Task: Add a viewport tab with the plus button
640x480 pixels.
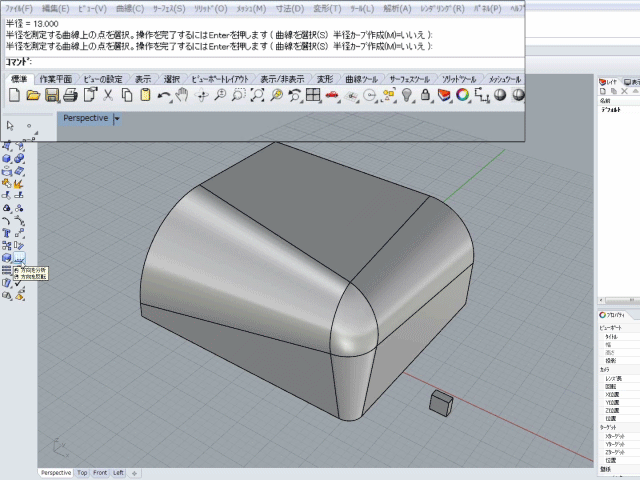Action: 134,473
